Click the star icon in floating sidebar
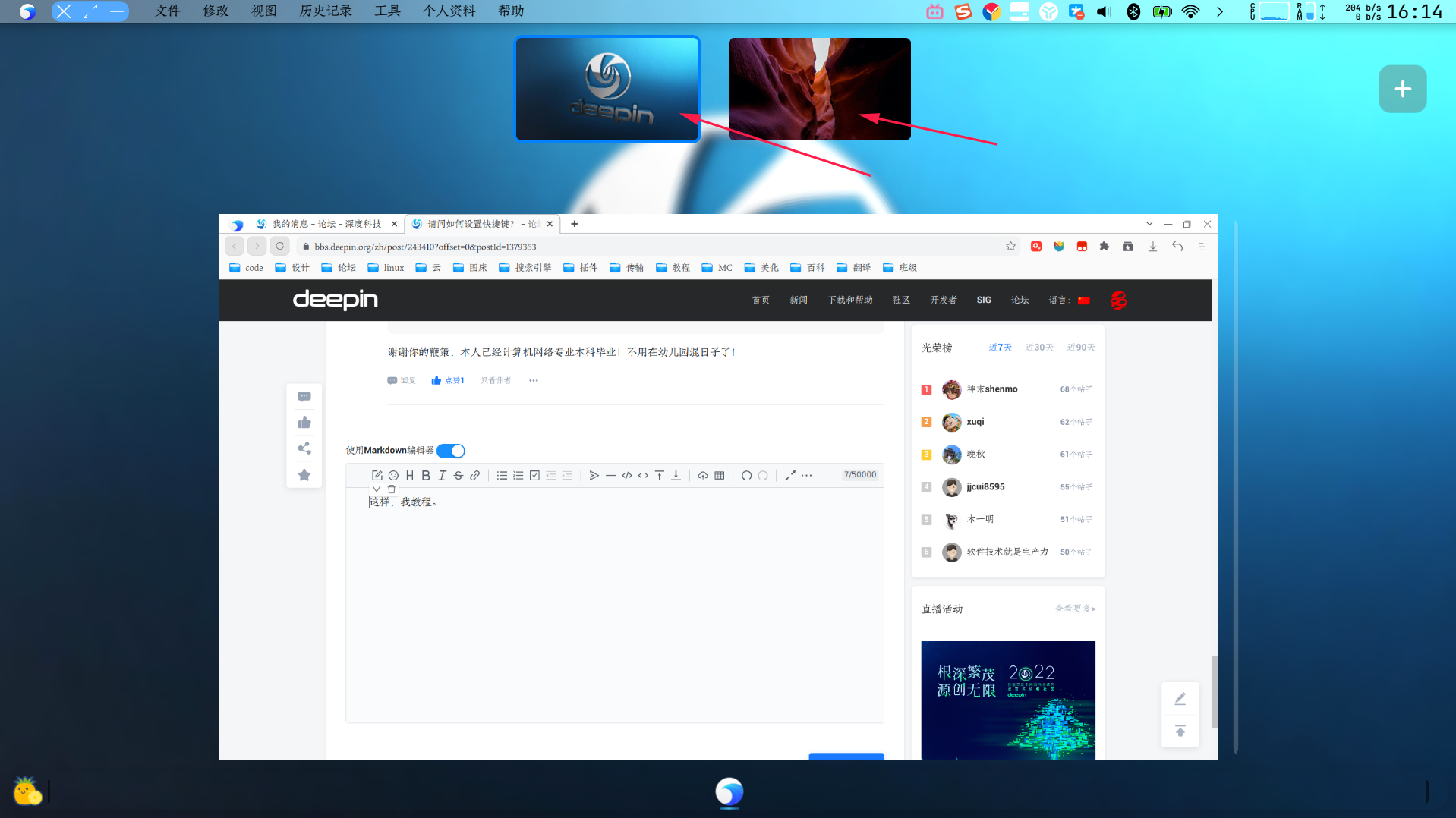Screen dimensions: 1456x818 304,475
